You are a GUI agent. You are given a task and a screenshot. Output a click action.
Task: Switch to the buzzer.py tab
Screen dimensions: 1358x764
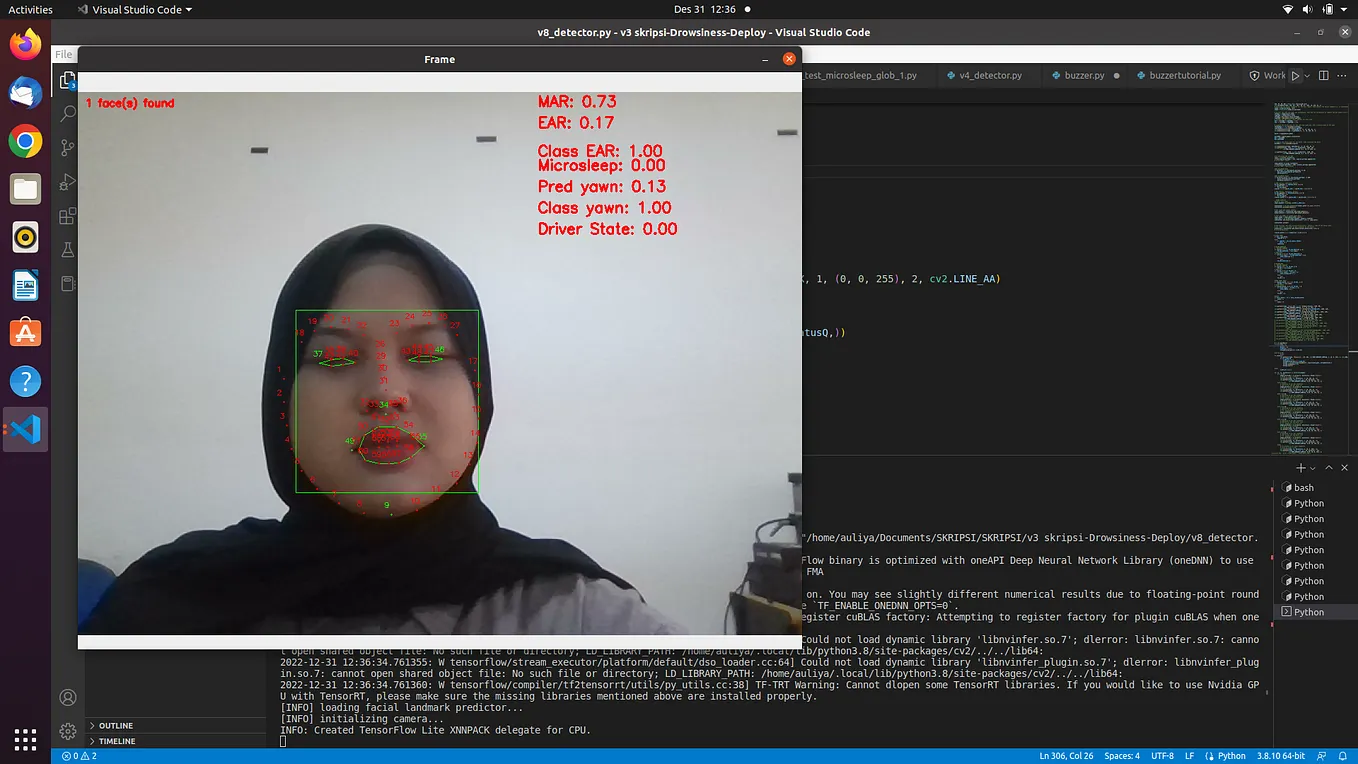pos(1086,75)
